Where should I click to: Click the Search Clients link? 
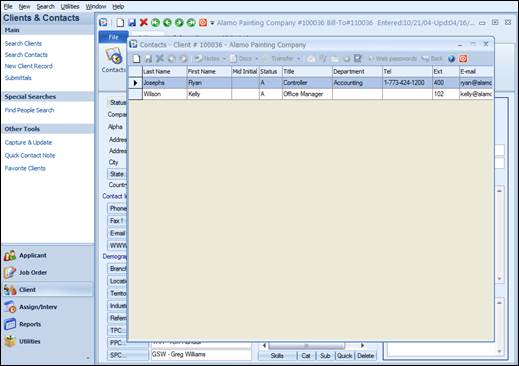coord(23,43)
